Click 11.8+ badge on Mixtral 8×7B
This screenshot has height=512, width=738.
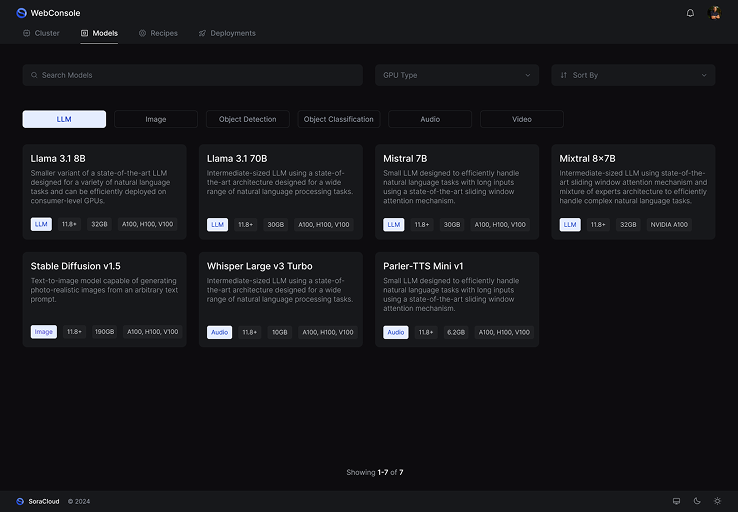tap(598, 224)
